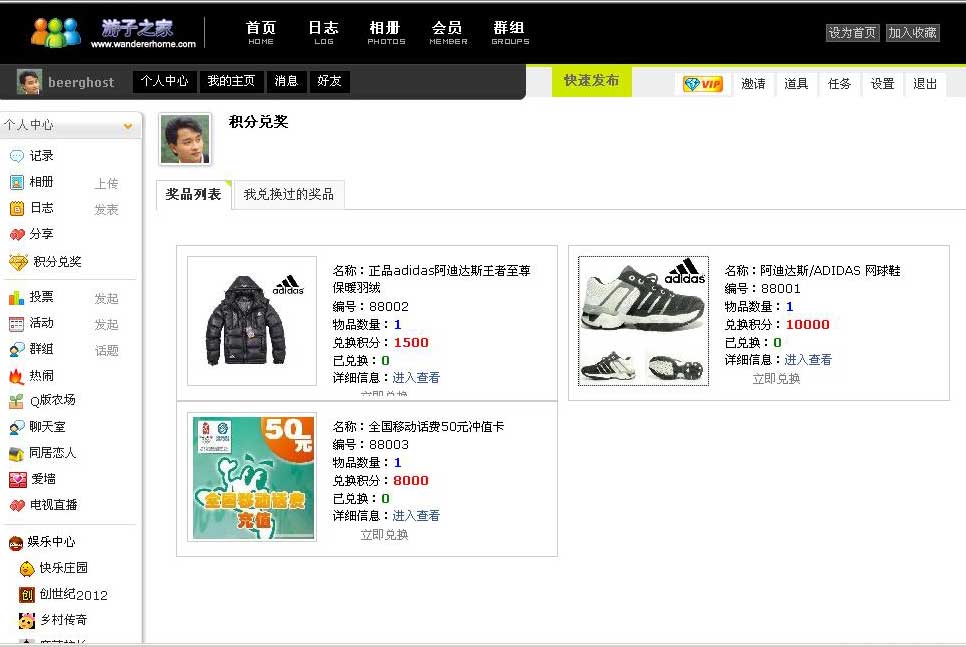Switch to the 奖品列表 tab
Image resolution: width=966 pixels, height=647 pixels.
point(193,195)
